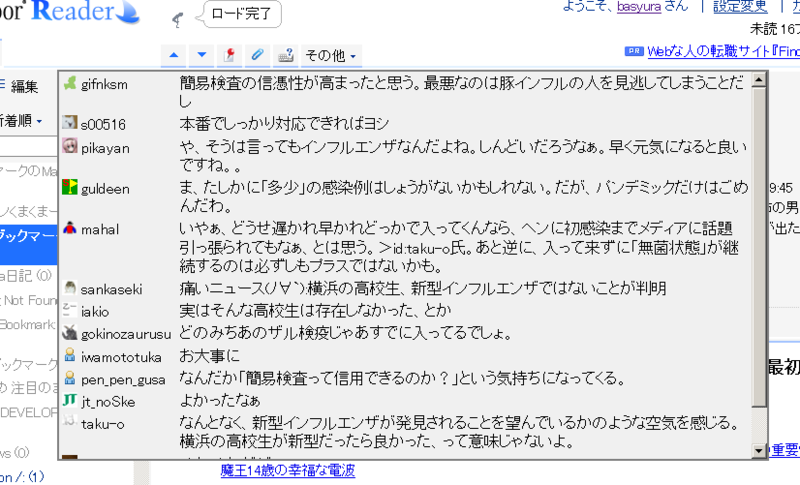
Task: Click the PR badge icon beside ad link
Action: 634,51
